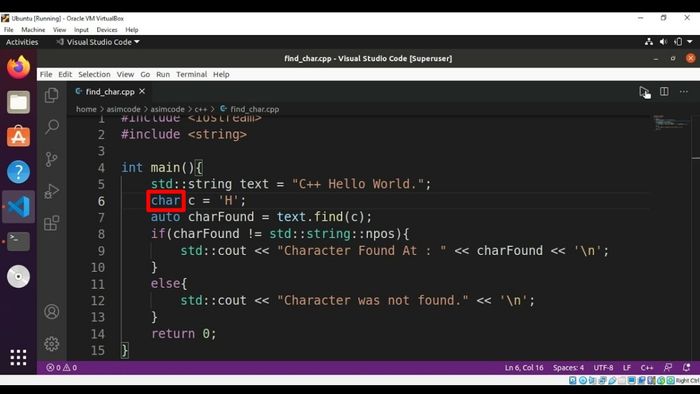
Task: Open the Run menu
Action: pos(163,75)
